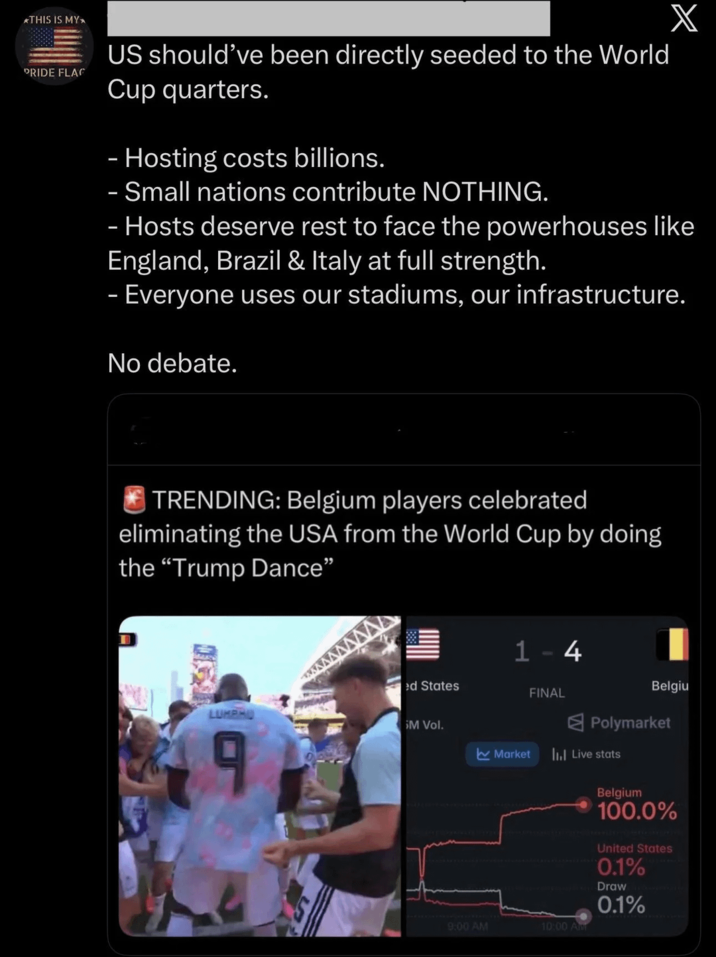Open the American flag profile avatar
This screenshot has height=957, width=716.
click(x=54, y=46)
